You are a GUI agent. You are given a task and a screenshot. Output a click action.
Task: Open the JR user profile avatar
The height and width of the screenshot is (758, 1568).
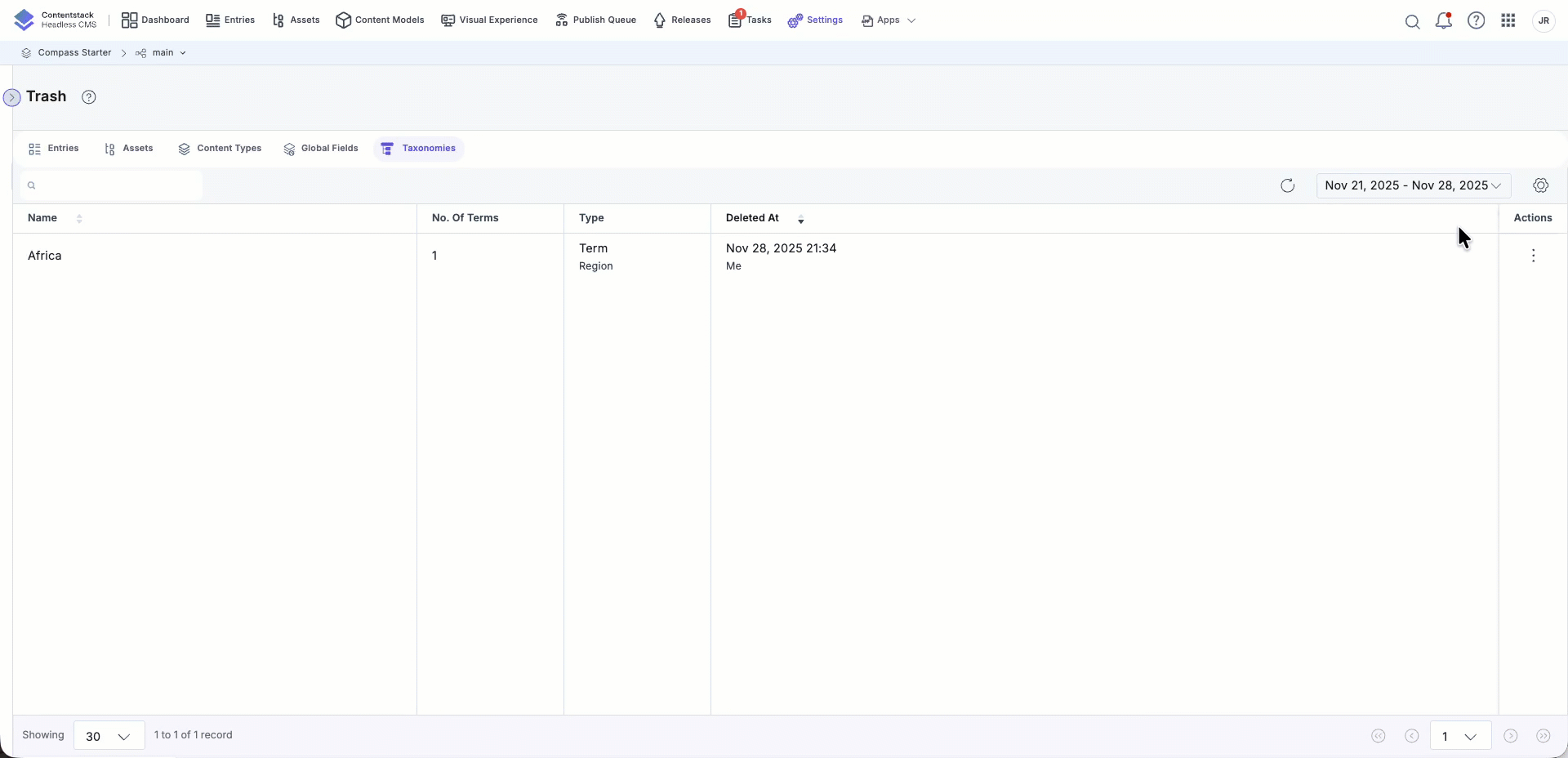tap(1543, 20)
